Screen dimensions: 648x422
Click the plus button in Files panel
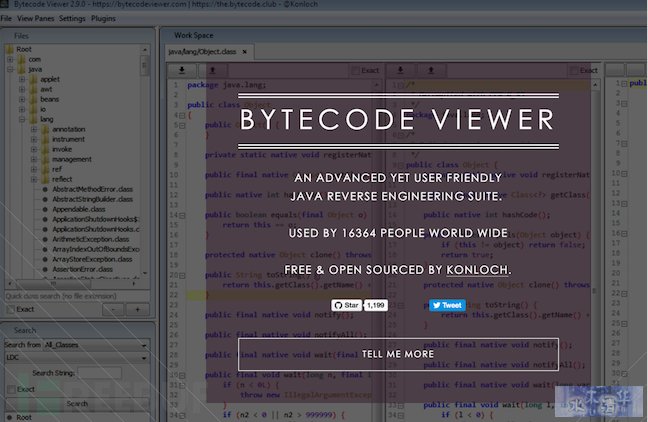[138, 310]
